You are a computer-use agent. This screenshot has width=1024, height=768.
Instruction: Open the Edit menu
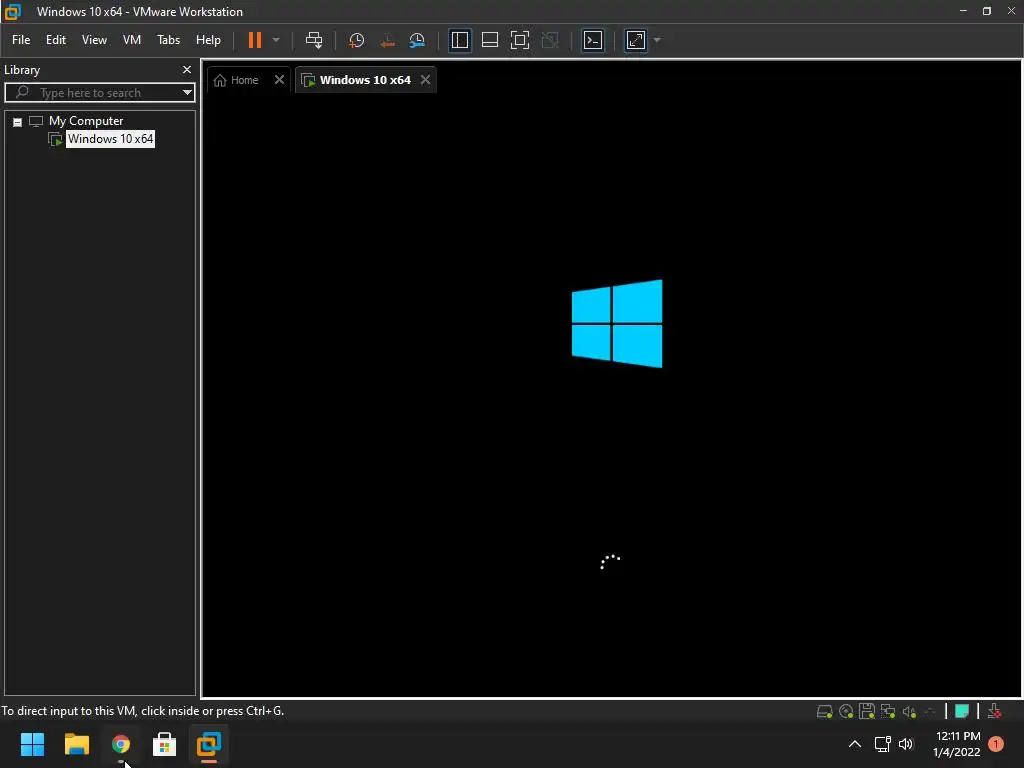point(56,40)
